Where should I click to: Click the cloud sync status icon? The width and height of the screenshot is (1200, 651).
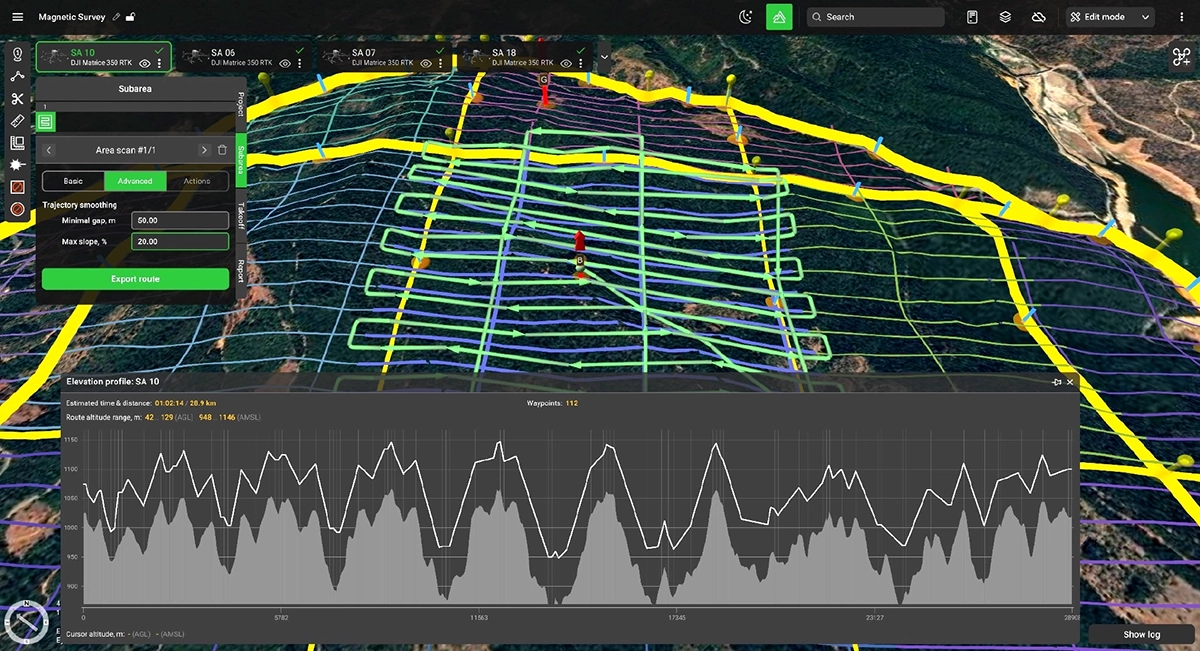(x=1039, y=17)
